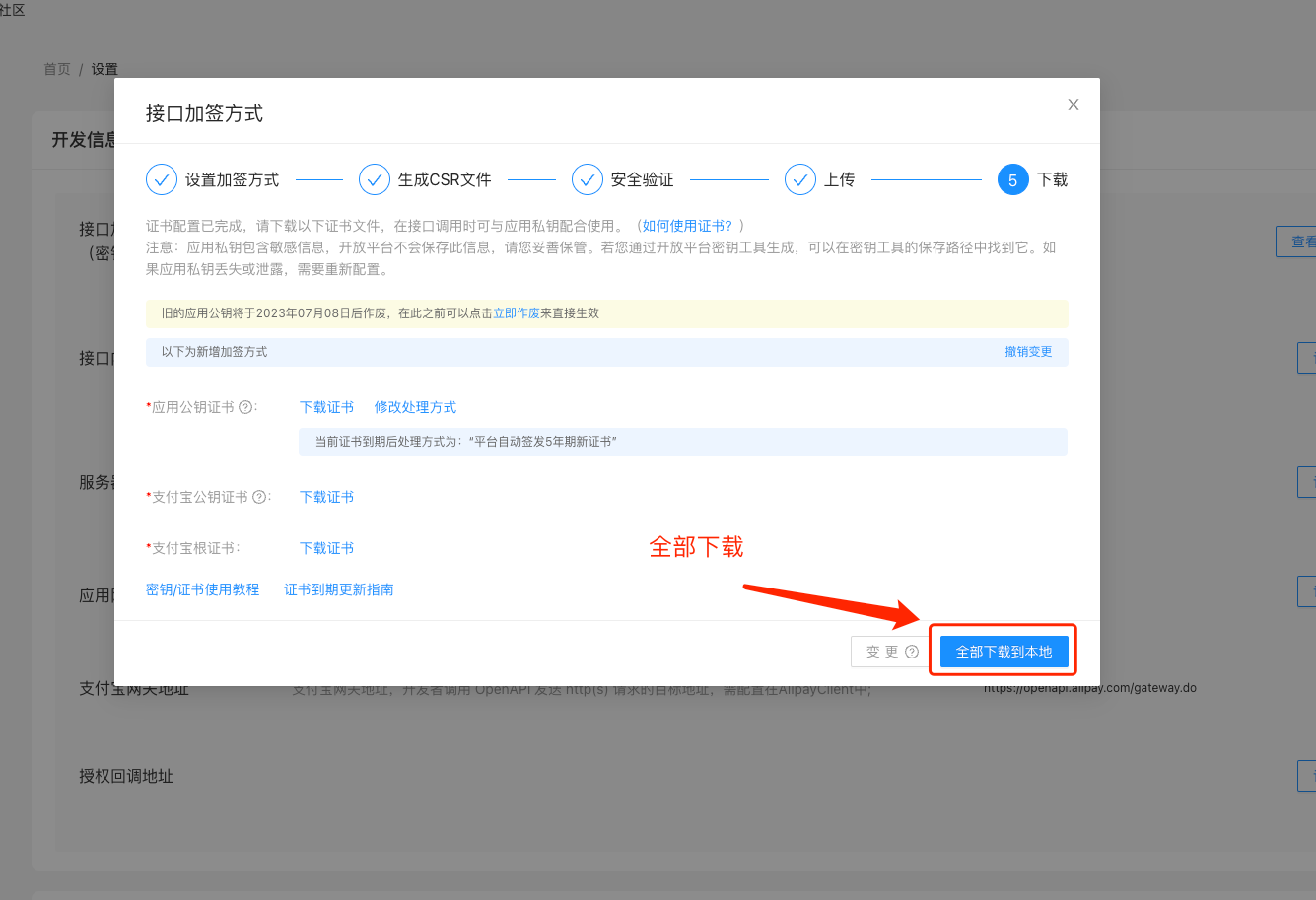Viewport: 1316px width, 900px height.
Task: Click 撤销变更 to revoke change
Action: (x=1028, y=352)
